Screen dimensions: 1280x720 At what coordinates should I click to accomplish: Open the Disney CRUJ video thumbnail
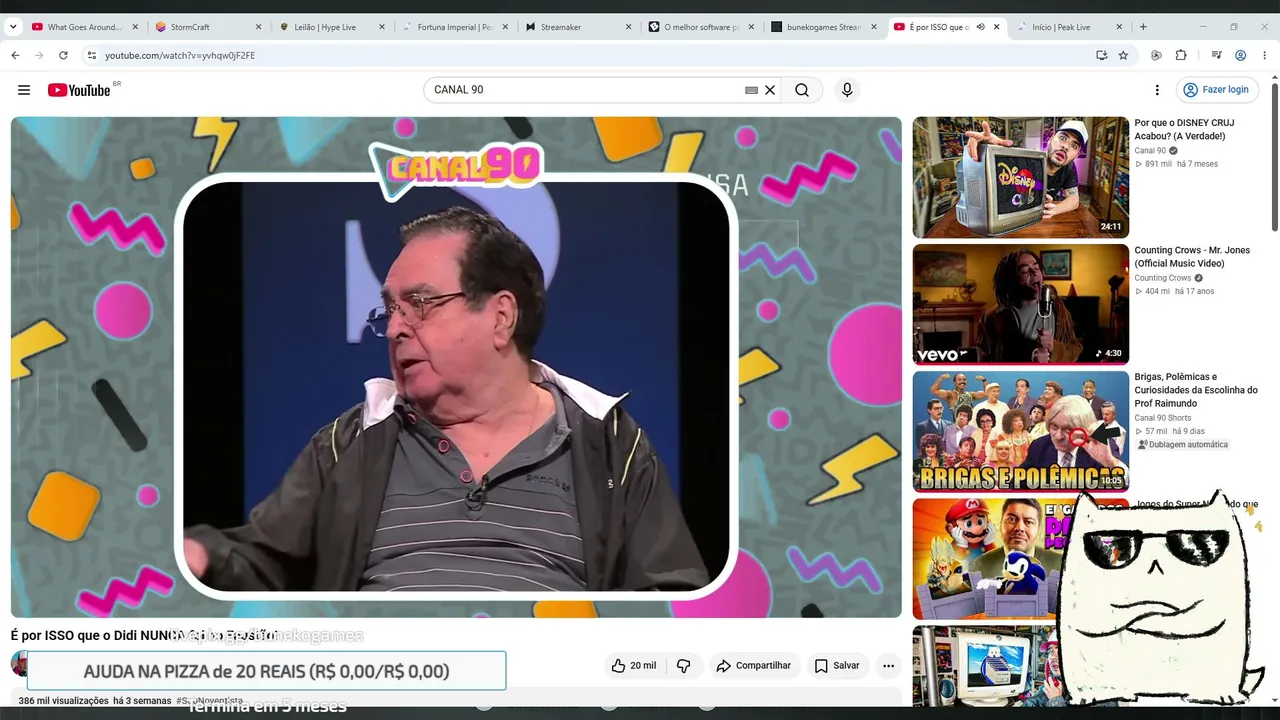pos(1021,177)
